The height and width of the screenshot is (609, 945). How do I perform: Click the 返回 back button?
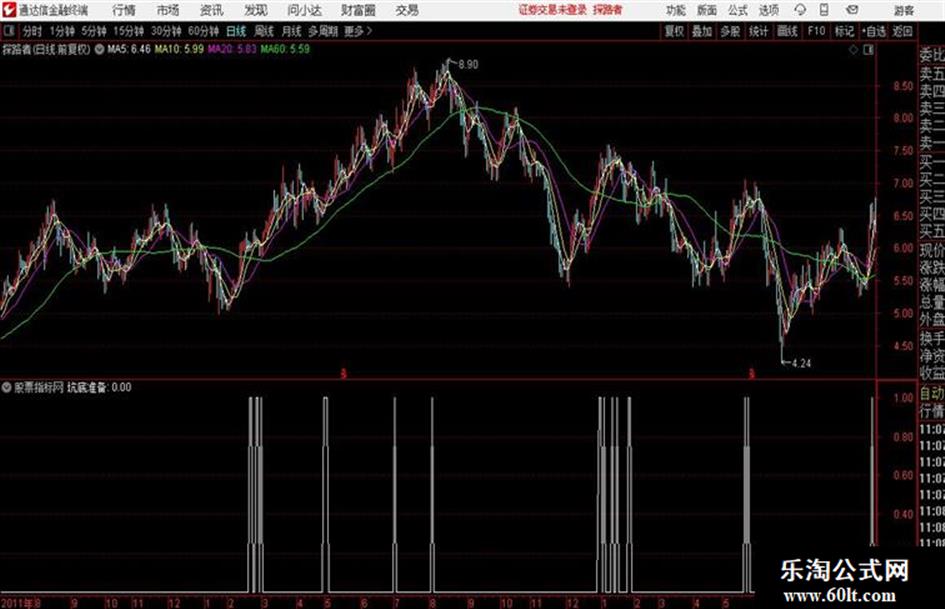pos(902,31)
